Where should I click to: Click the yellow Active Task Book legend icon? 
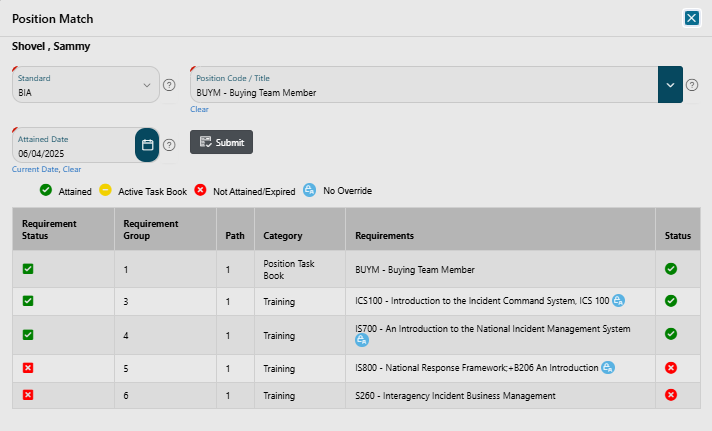[105, 190]
